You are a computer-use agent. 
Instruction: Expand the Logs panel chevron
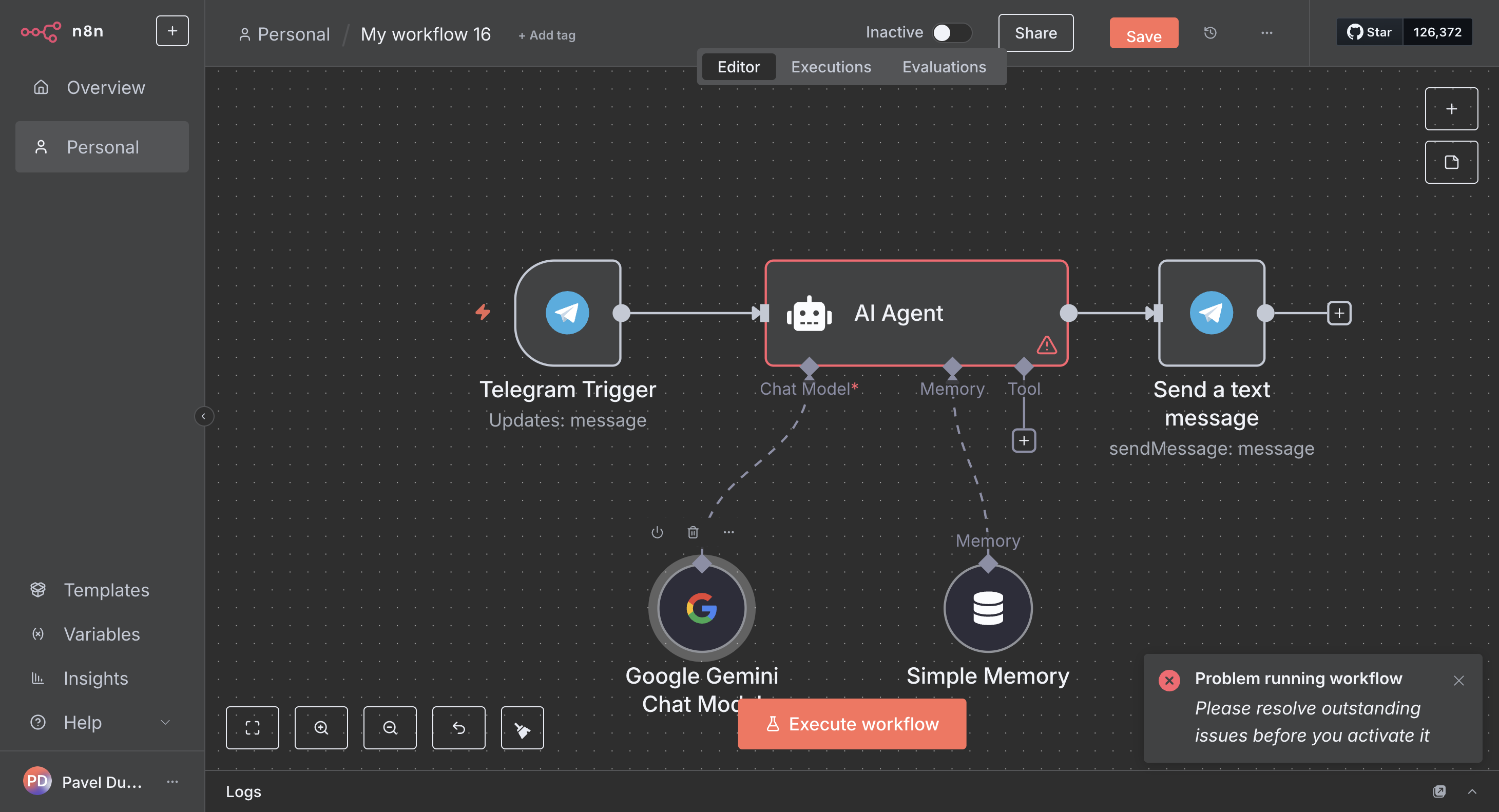pos(1472,791)
